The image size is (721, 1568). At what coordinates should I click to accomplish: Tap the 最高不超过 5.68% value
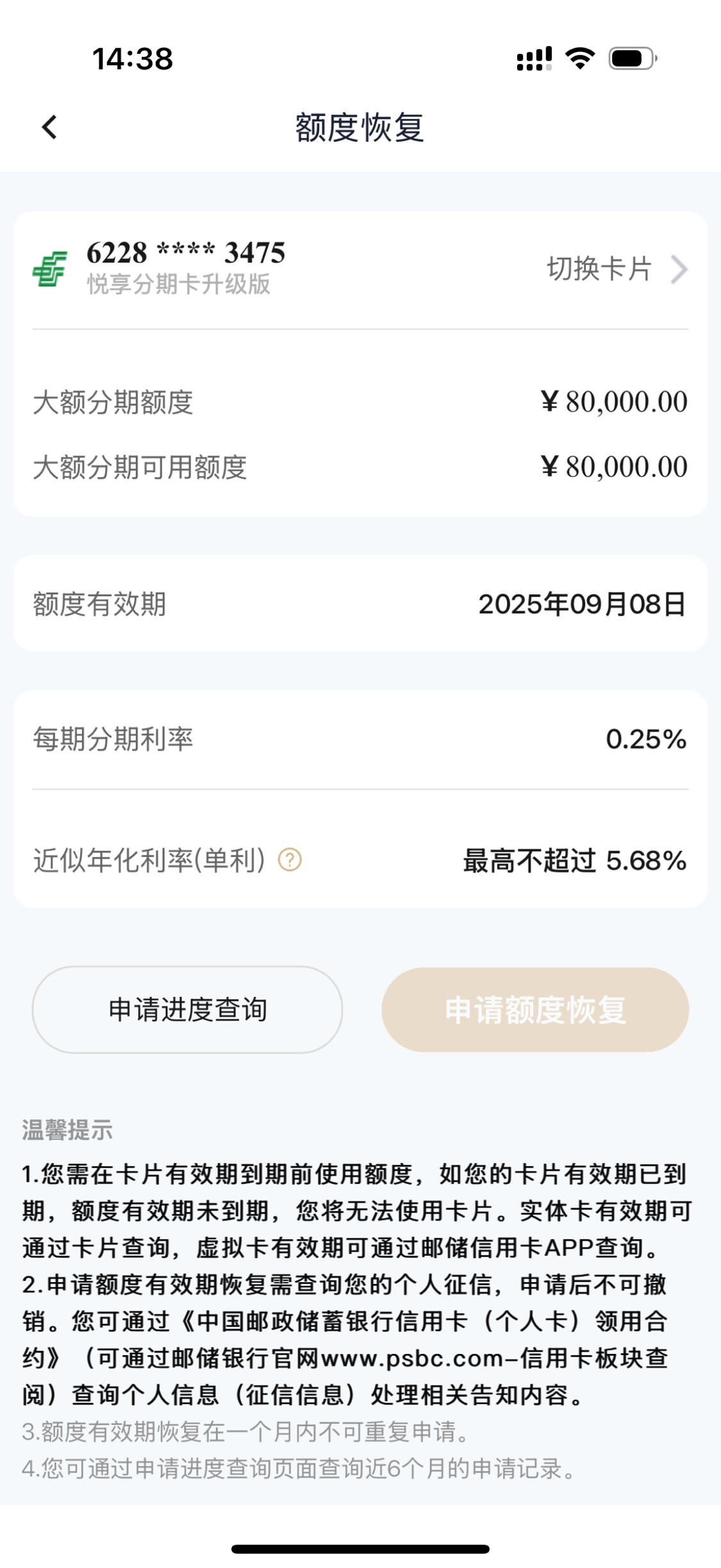tap(575, 860)
